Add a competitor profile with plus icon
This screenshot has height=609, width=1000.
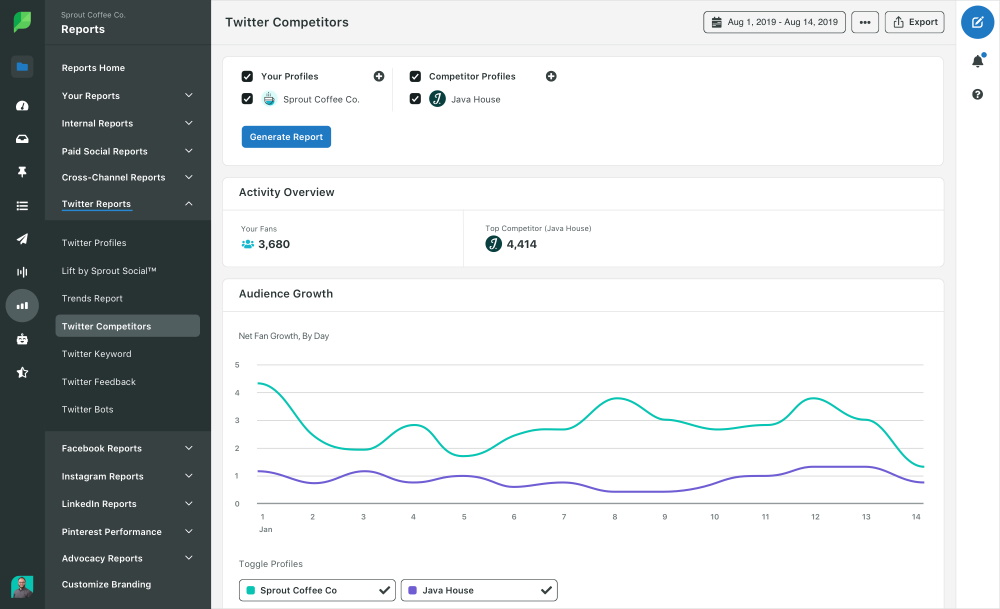pyautogui.click(x=551, y=77)
